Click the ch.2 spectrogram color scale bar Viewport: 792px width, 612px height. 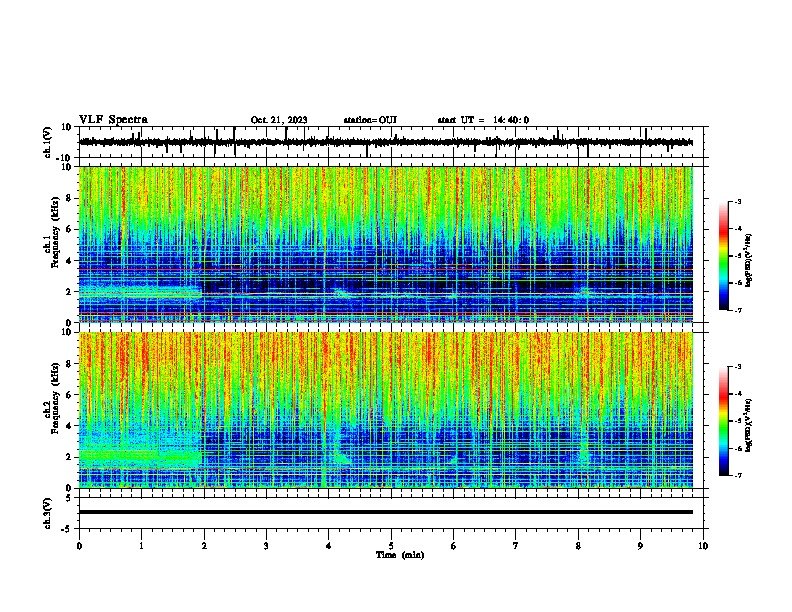724,421
